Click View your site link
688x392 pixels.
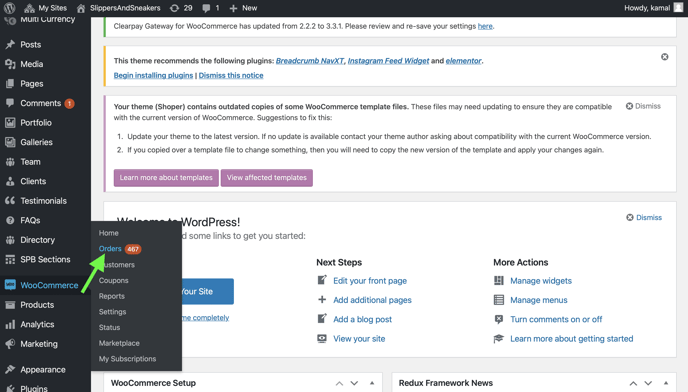(x=359, y=338)
